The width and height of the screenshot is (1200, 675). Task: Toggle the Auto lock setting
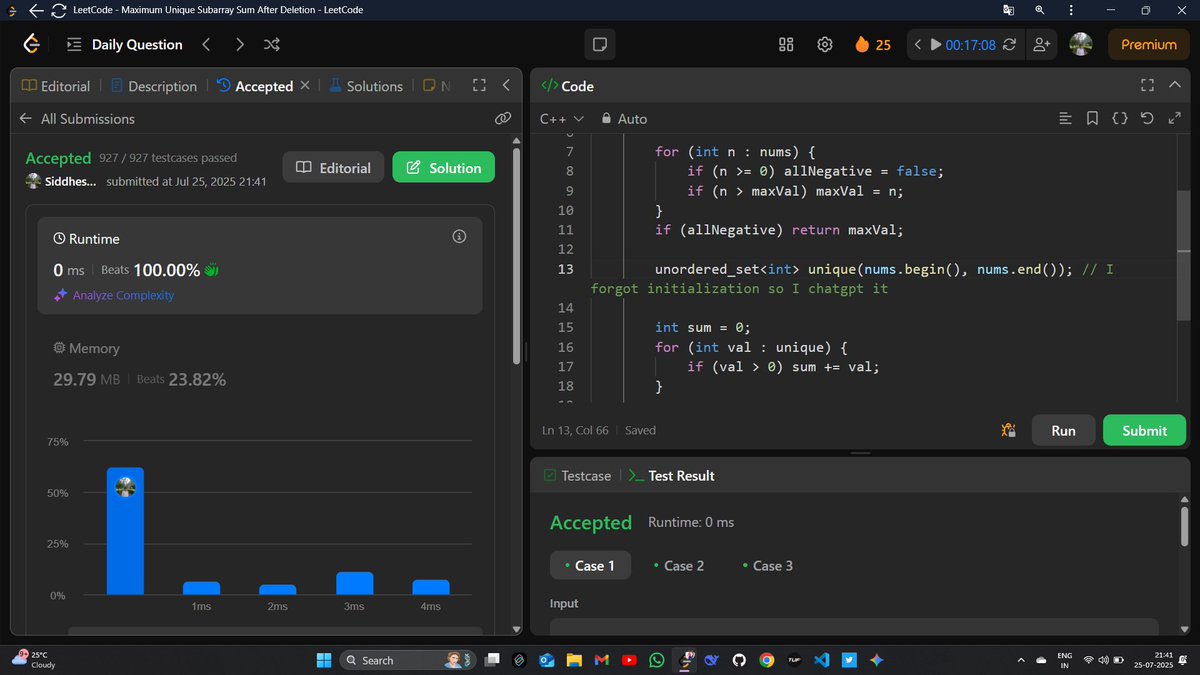[x=624, y=118]
